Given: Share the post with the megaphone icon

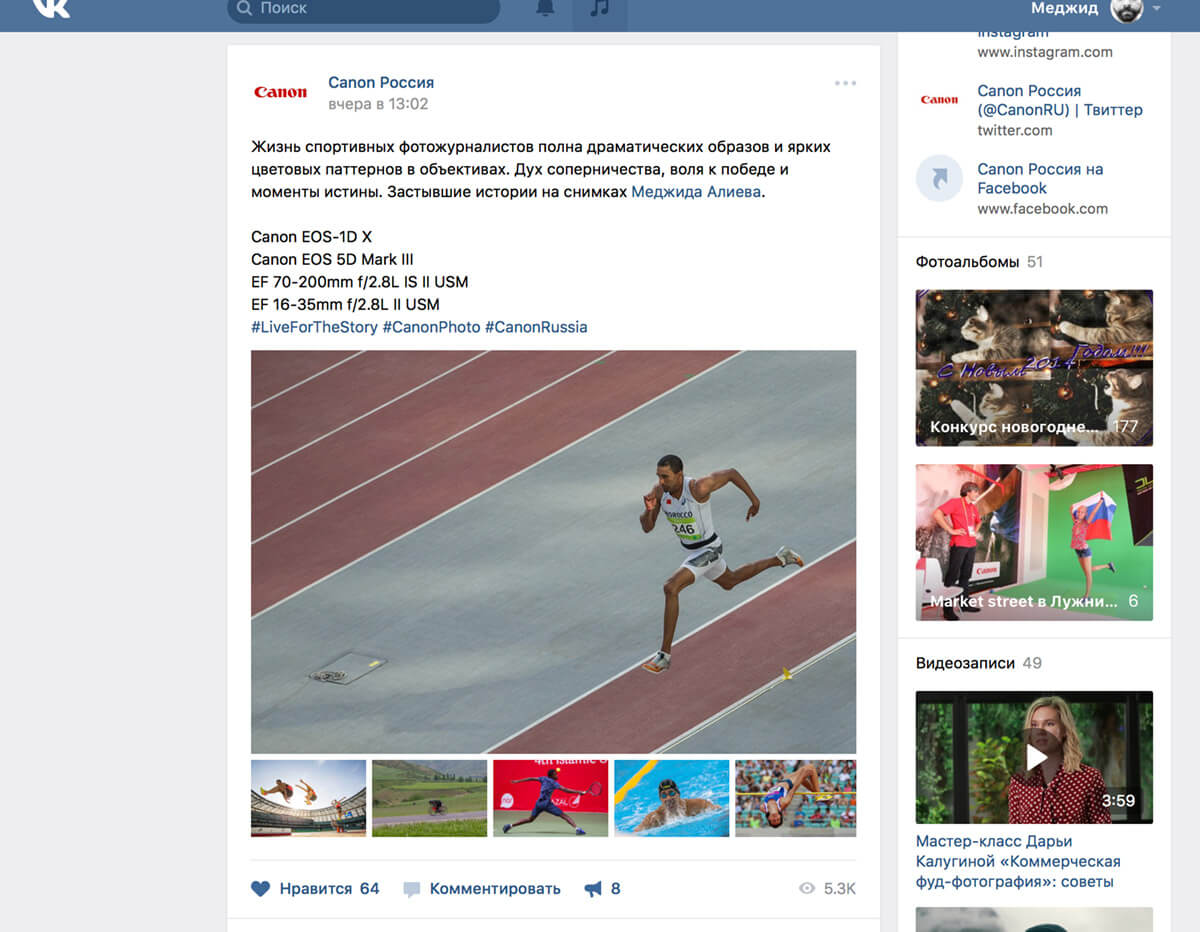Looking at the screenshot, I should [x=593, y=889].
